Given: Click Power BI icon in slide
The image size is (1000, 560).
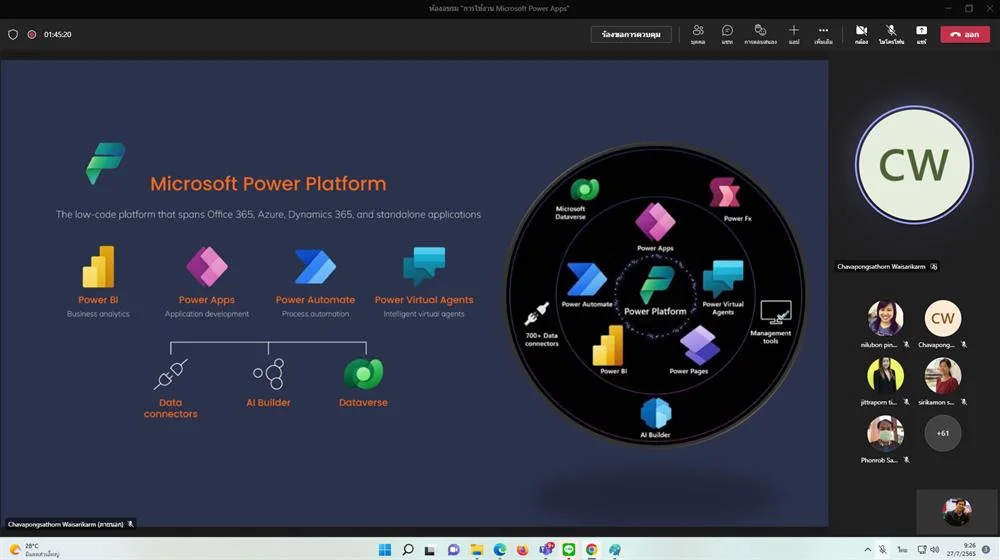Looking at the screenshot, I should [x=98, y=267].
